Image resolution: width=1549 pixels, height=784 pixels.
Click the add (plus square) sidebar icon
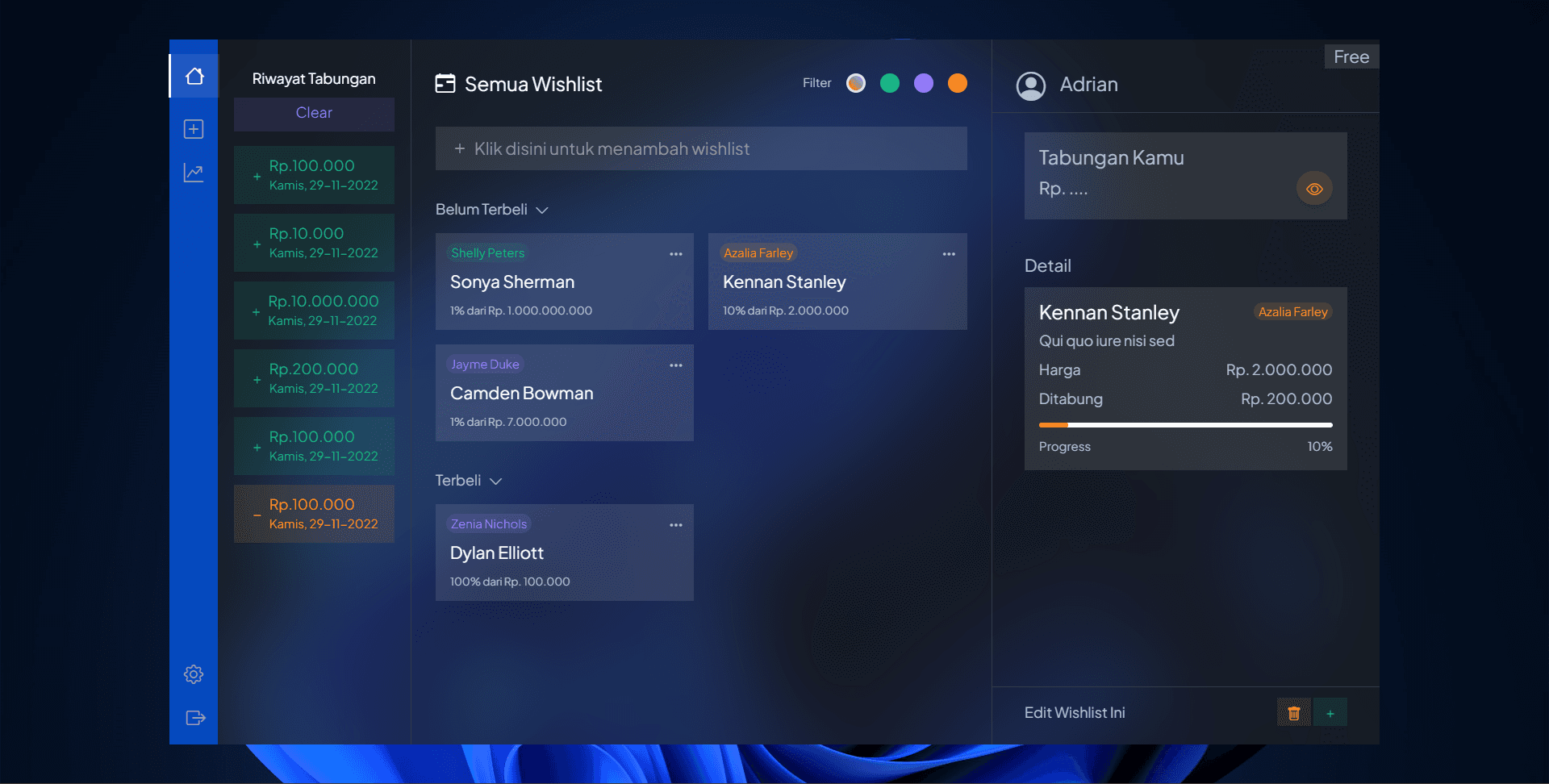coord(194,129)
